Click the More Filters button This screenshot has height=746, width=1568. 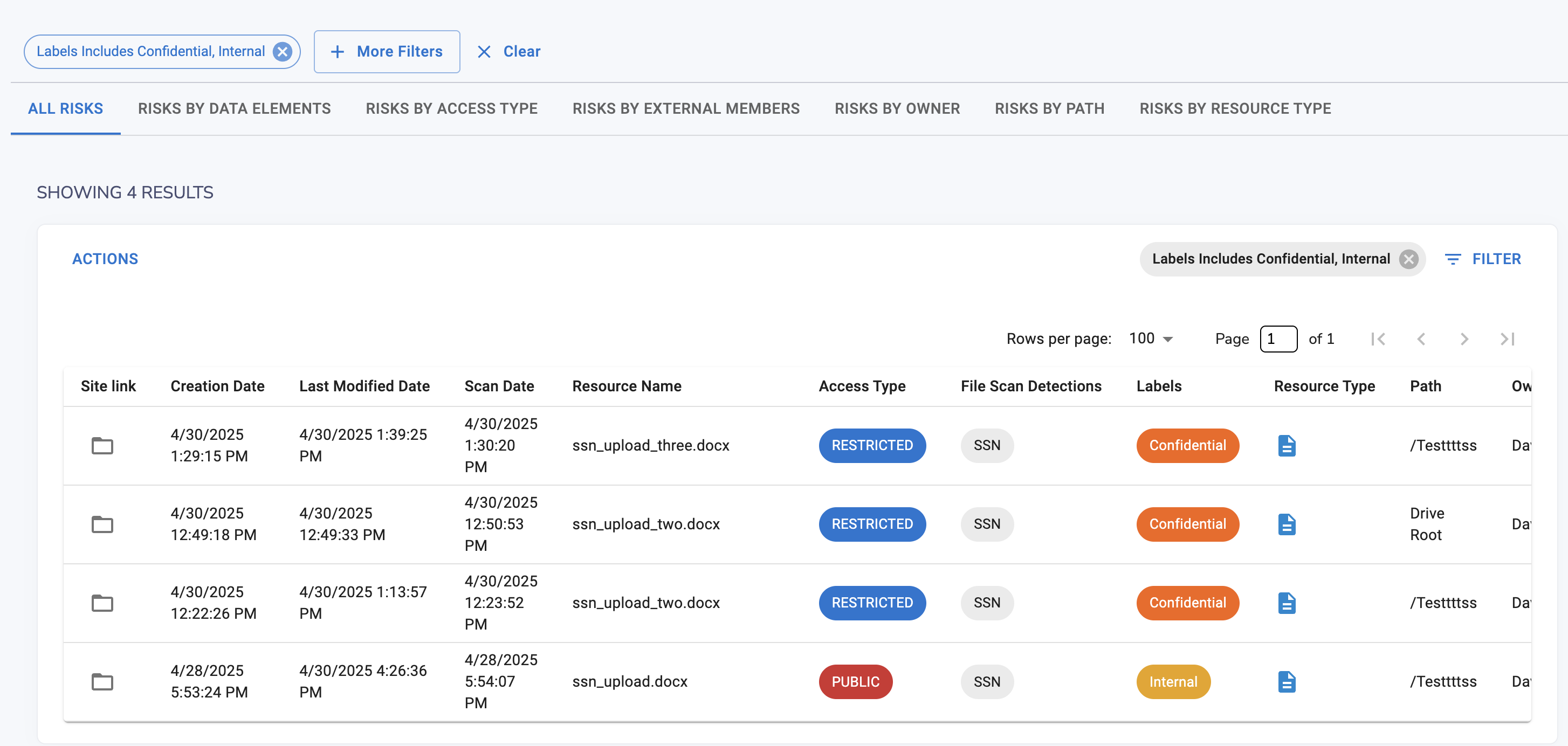[x=387, y=52]
